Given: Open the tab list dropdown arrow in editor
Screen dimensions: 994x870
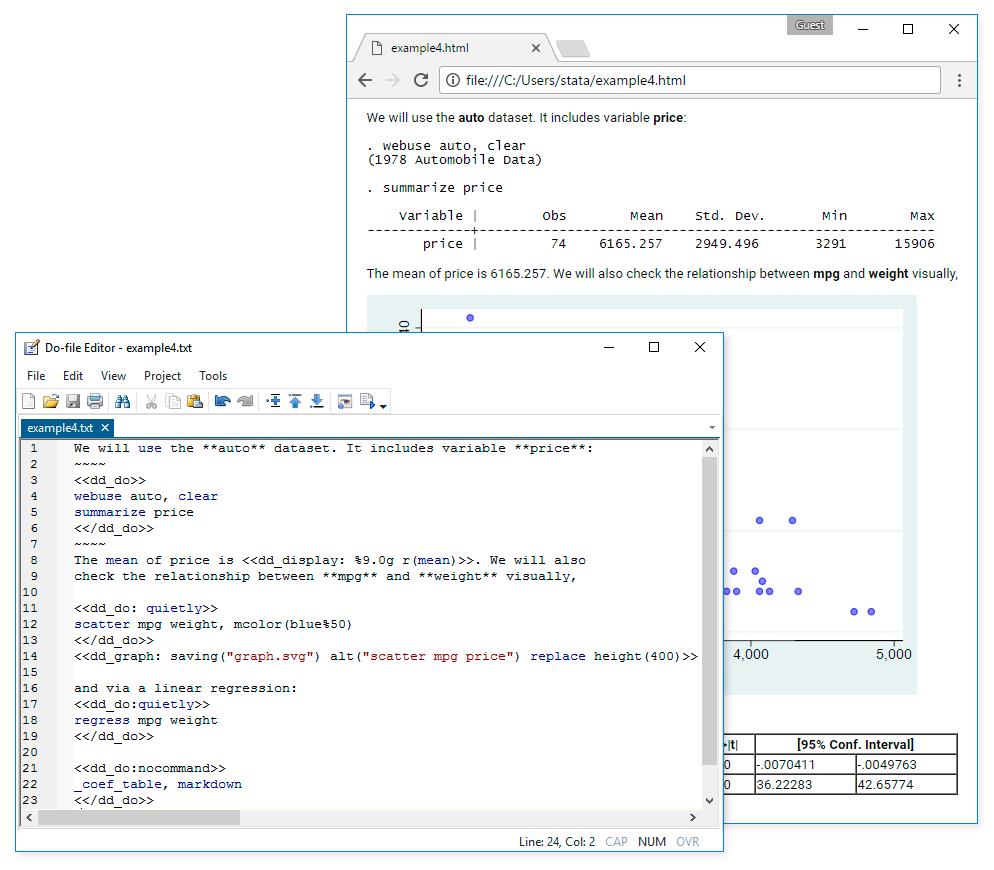Looking at the screenshot, I should (x=712, y=428).
